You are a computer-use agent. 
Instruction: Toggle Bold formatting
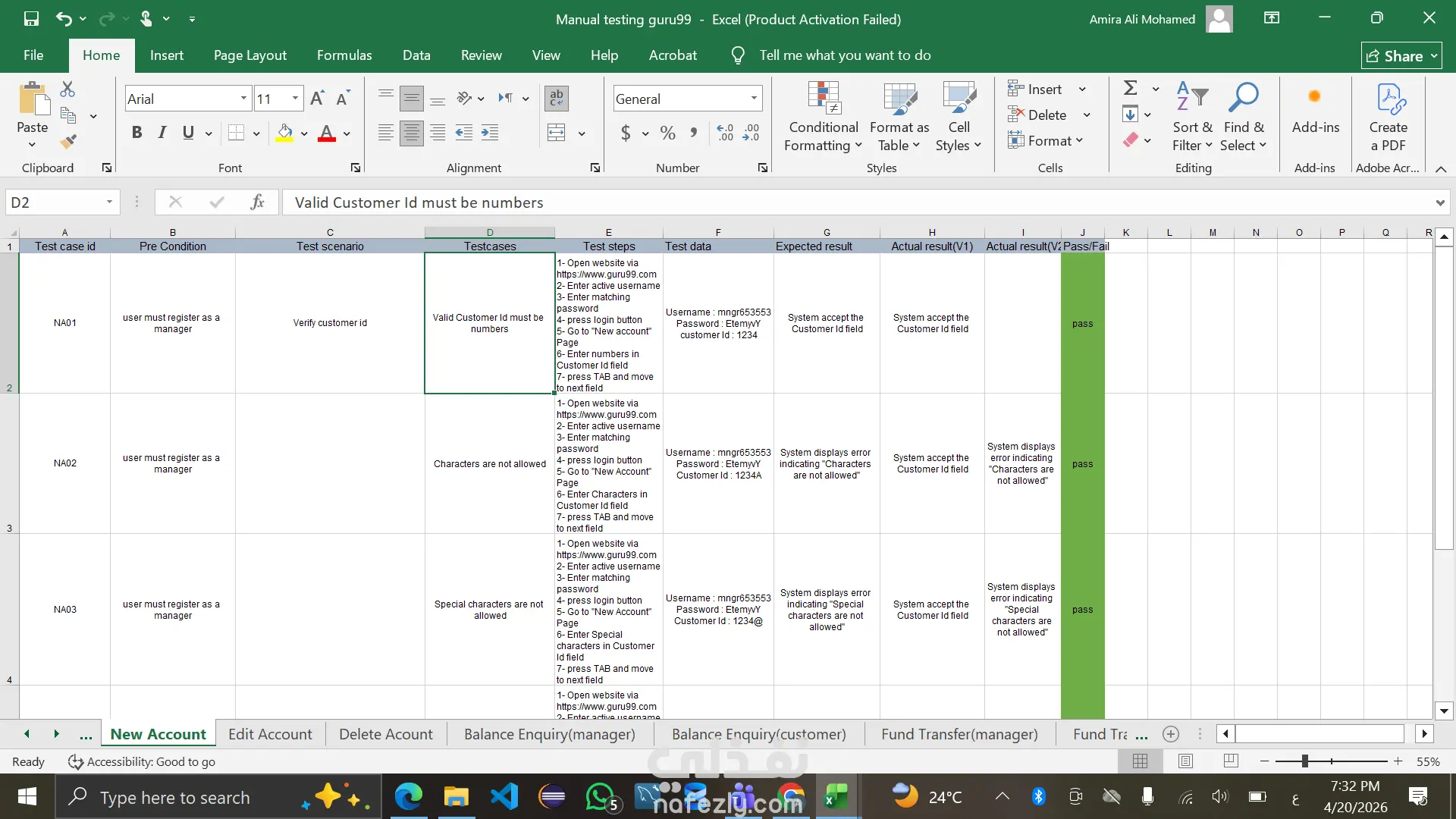[x=136, y=133]
